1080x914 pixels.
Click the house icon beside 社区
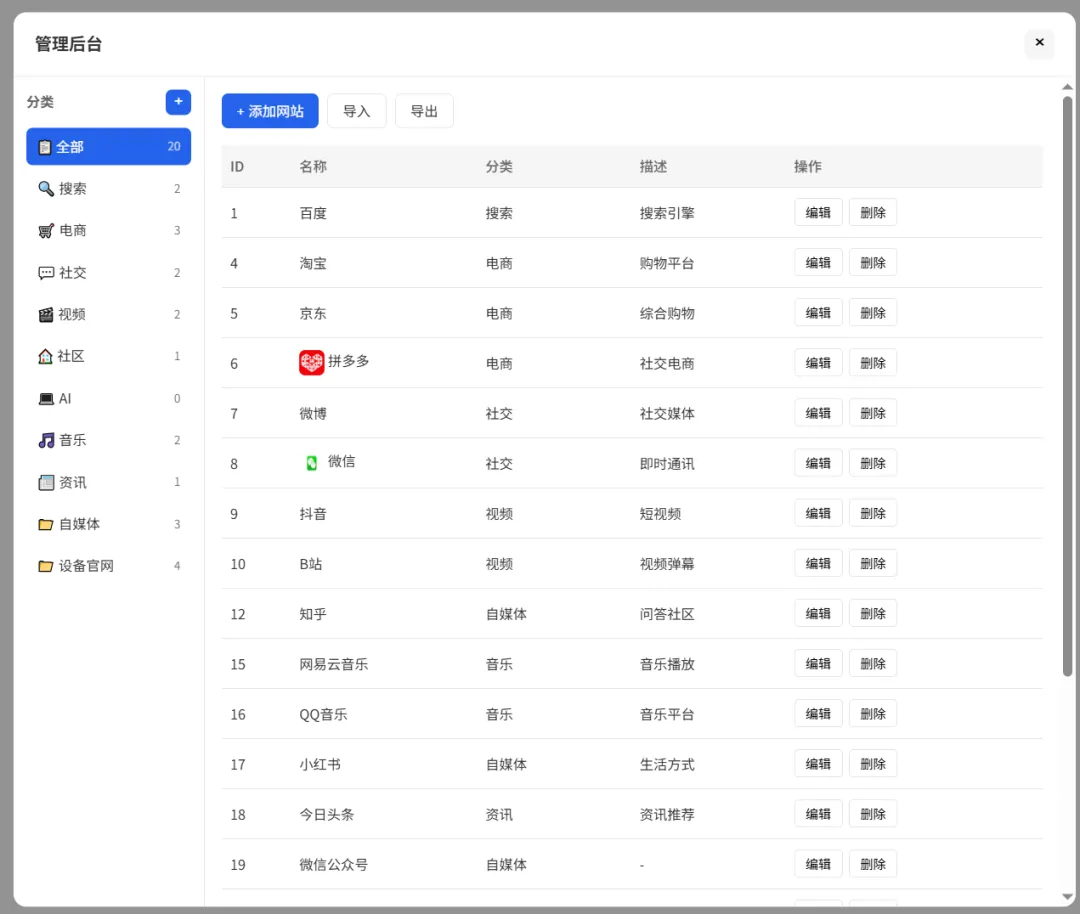45,356
